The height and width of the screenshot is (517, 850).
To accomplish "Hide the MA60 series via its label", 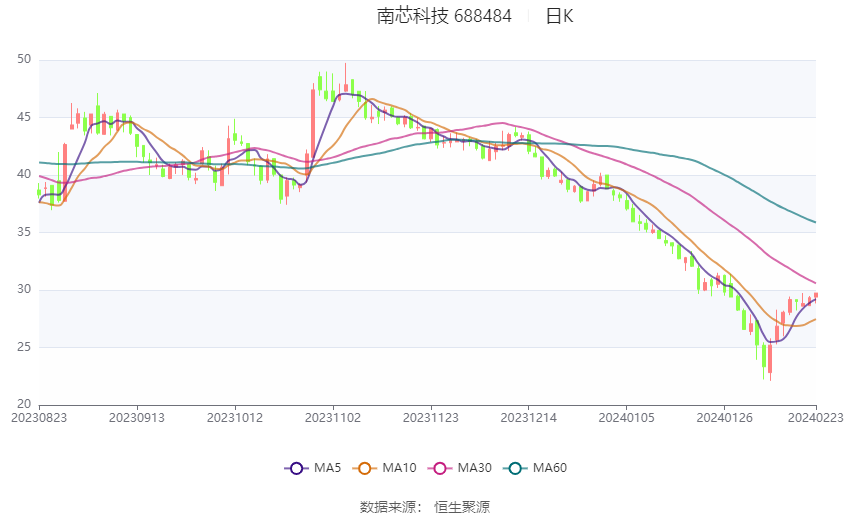I will pyautogui.click(x=550, y=468).
